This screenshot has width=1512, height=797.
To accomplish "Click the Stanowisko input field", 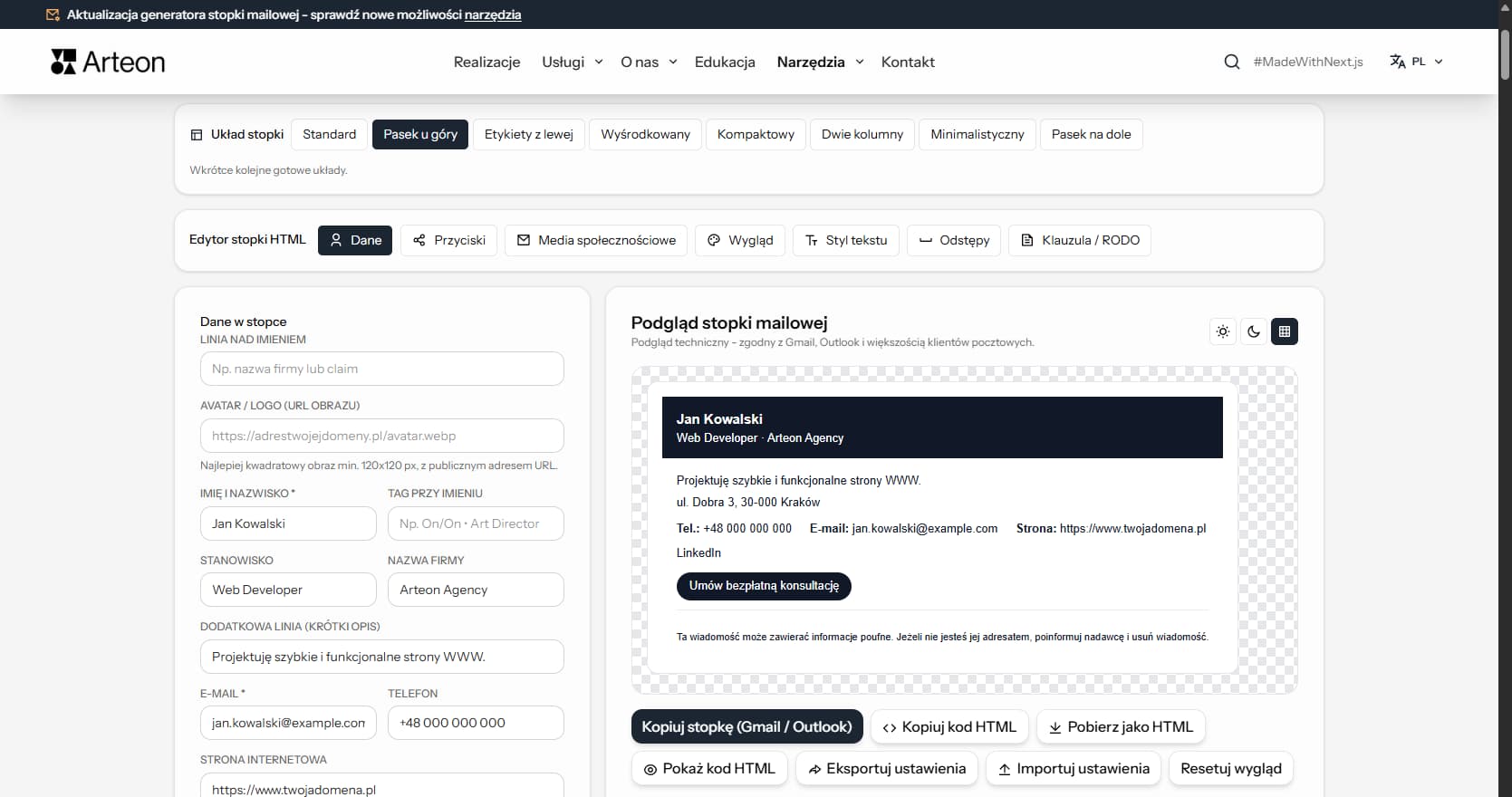I will pos(288,590).
